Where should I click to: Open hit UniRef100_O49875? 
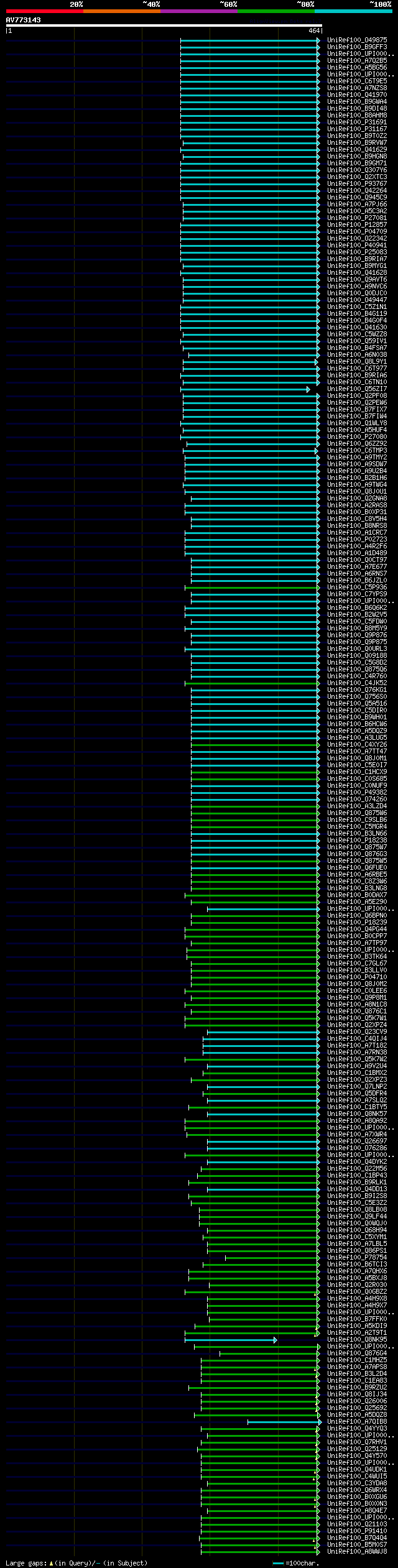pos(357,40)
